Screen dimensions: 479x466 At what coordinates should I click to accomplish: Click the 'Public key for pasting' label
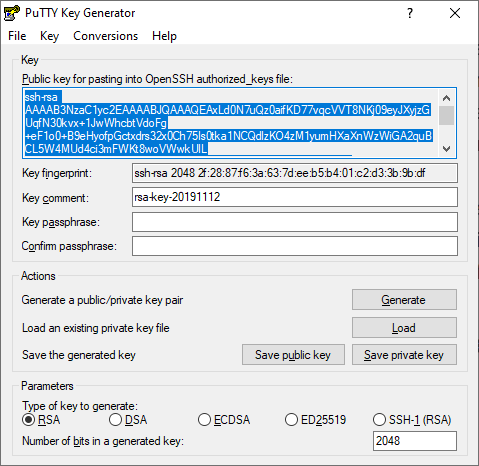157,79
